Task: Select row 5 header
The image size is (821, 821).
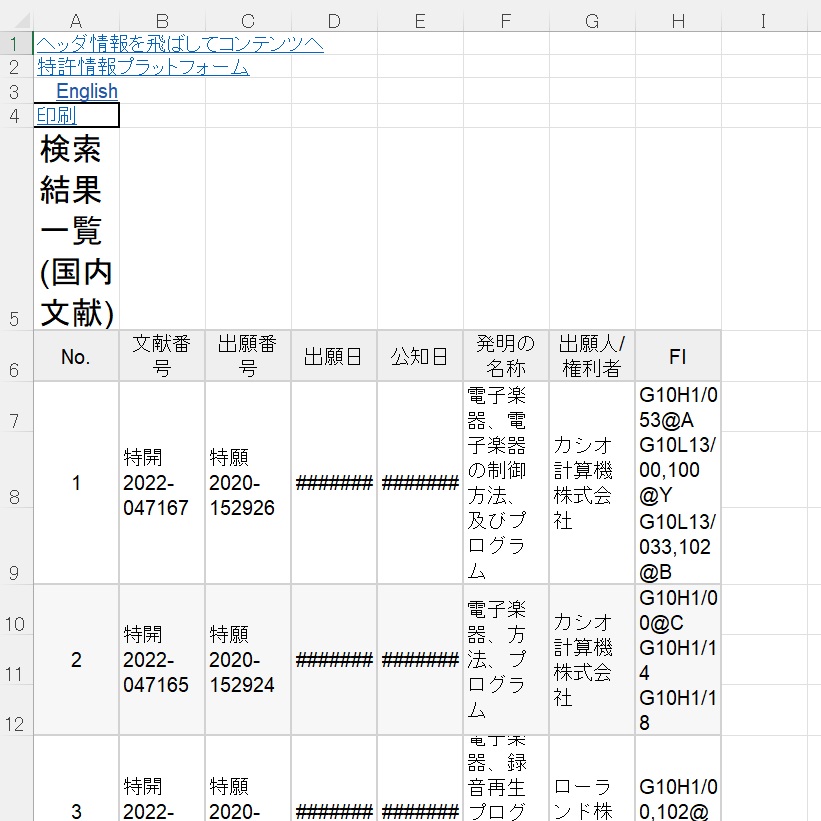Action: click(16, 229)
